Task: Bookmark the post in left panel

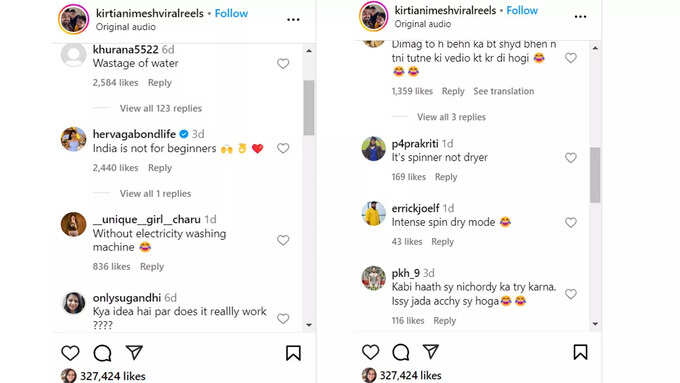Action: (x=293, y=353)
